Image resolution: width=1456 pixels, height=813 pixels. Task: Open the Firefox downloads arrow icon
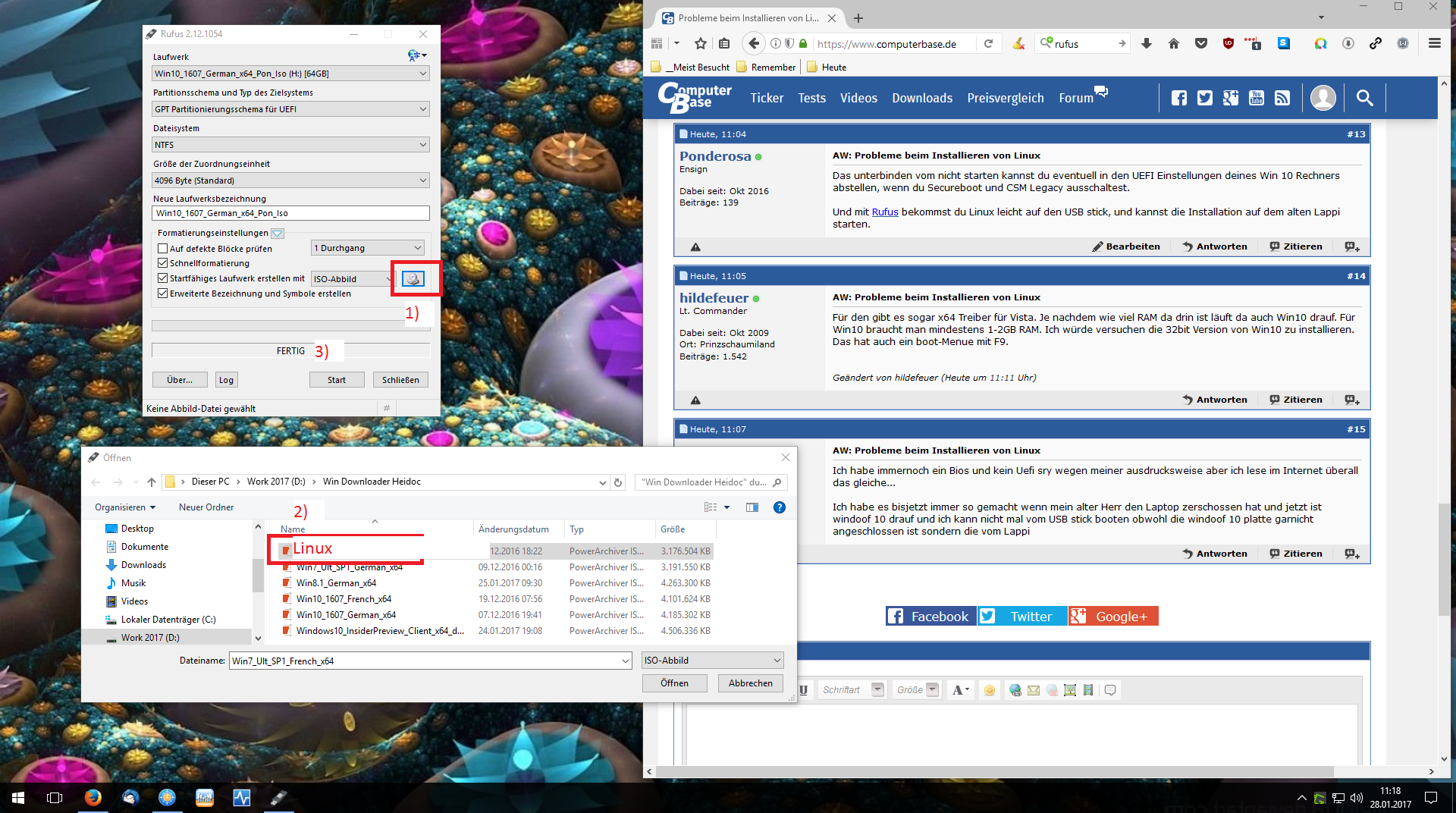[1147, 43]
